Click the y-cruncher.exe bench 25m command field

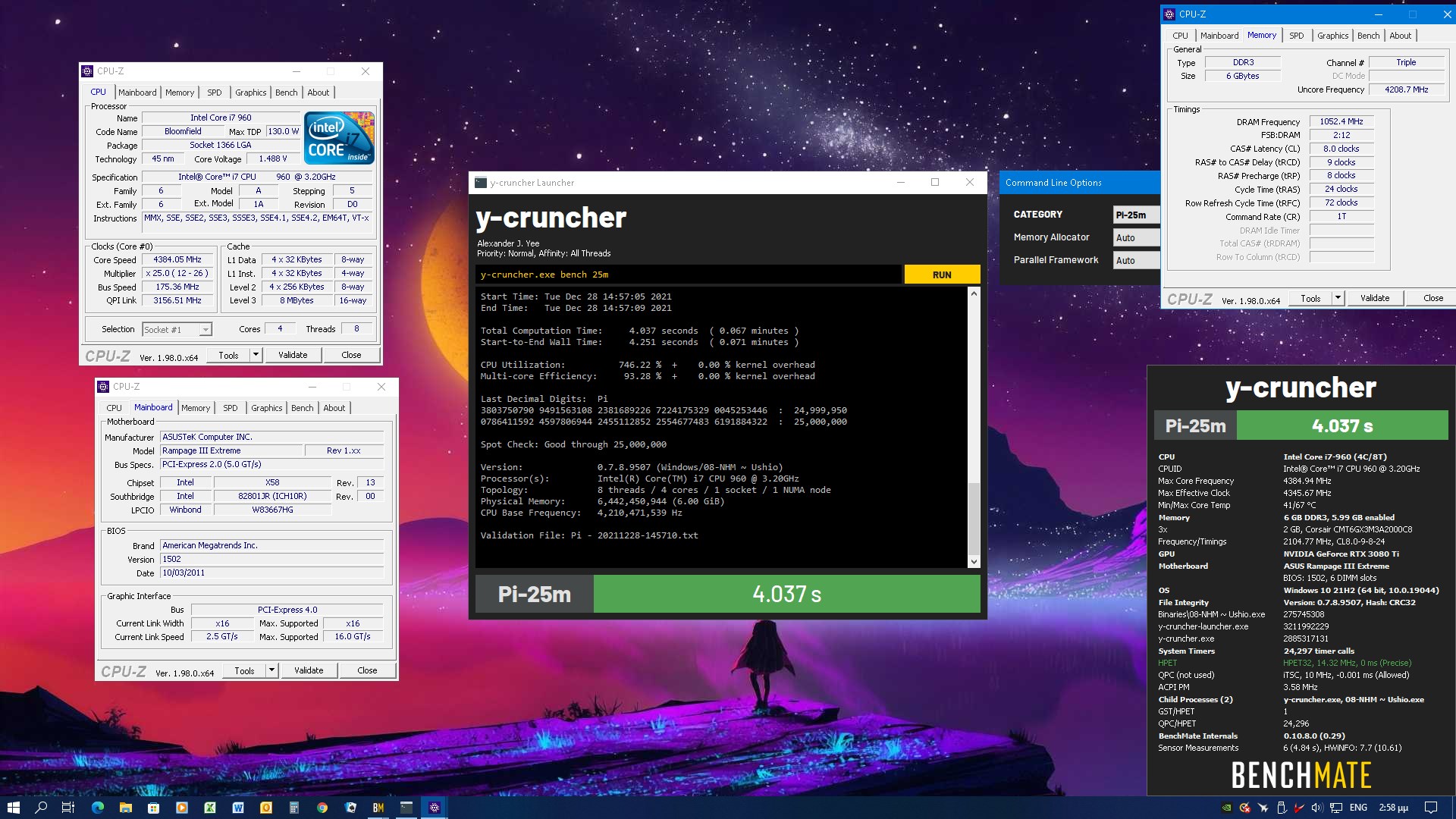tap(689, 275)
